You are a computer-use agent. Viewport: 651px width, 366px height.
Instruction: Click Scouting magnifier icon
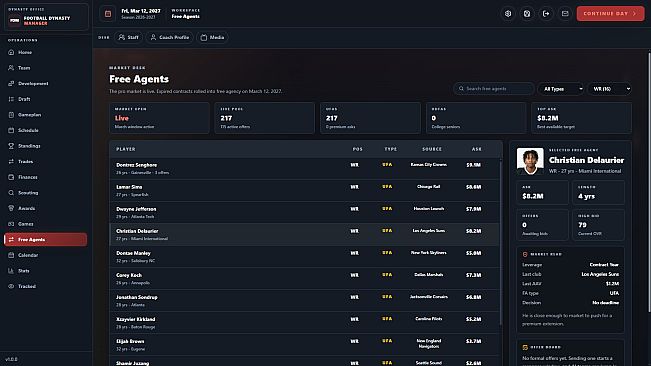[x=11, y=193]
